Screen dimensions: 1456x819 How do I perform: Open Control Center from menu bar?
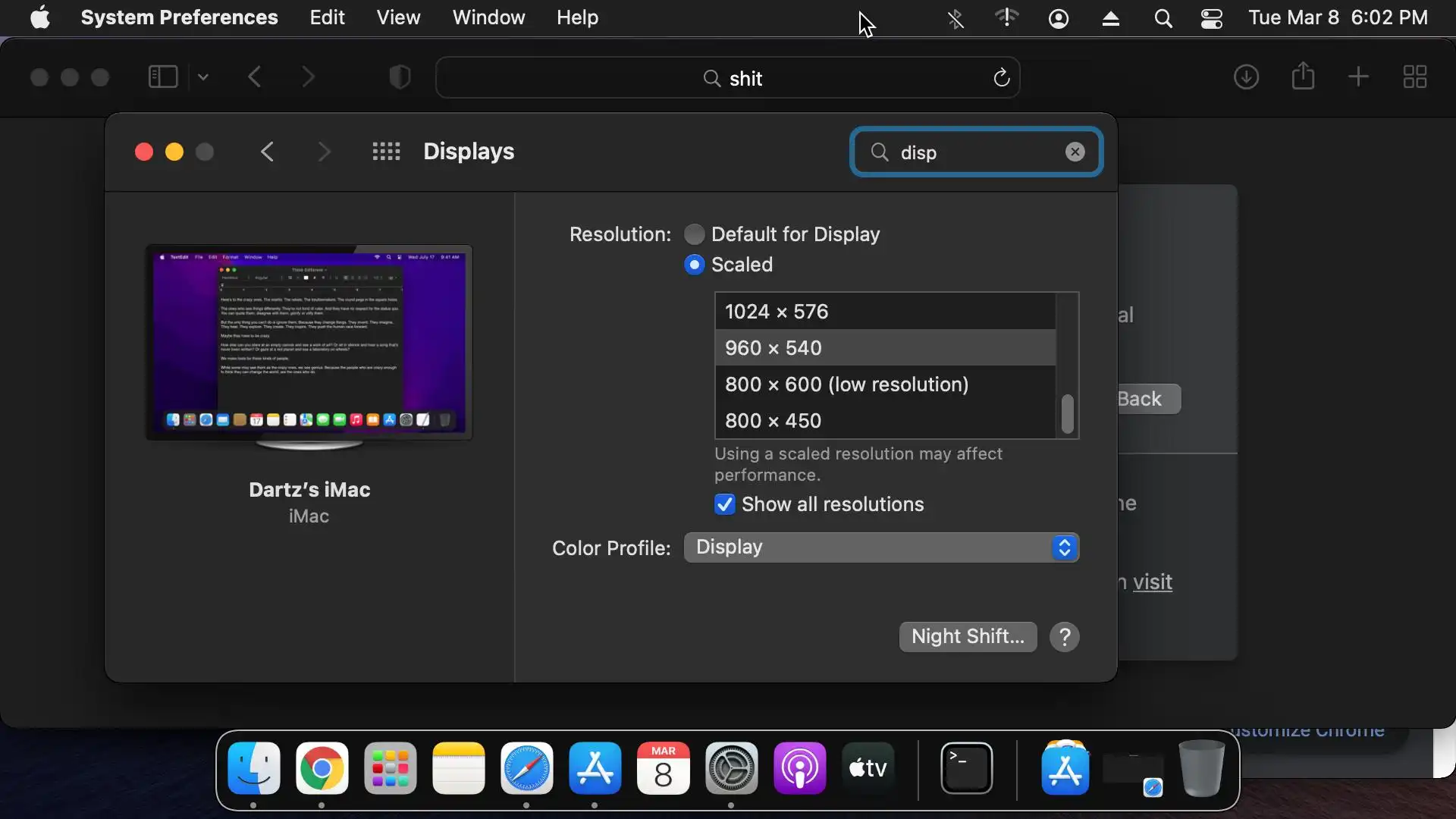coord(1211,18)
